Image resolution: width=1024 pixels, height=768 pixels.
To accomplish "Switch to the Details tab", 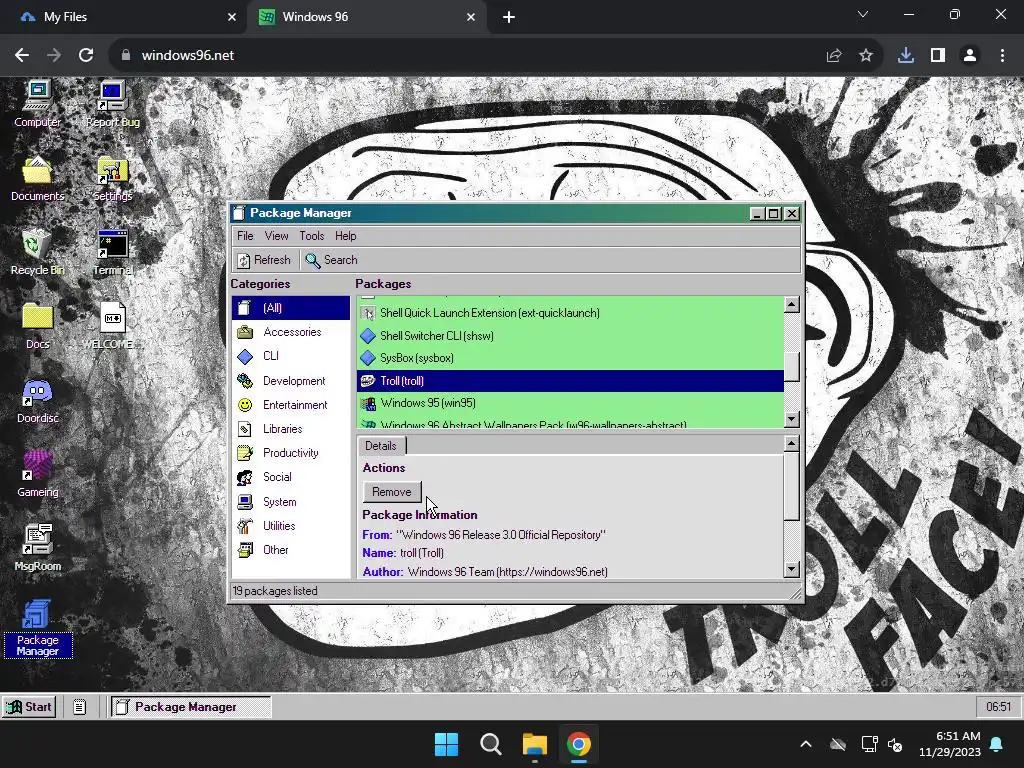I will [x=381, y=445].
